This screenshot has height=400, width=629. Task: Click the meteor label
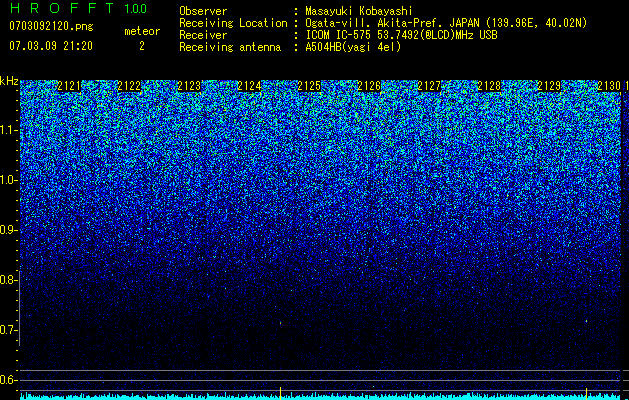click(142, 31)
